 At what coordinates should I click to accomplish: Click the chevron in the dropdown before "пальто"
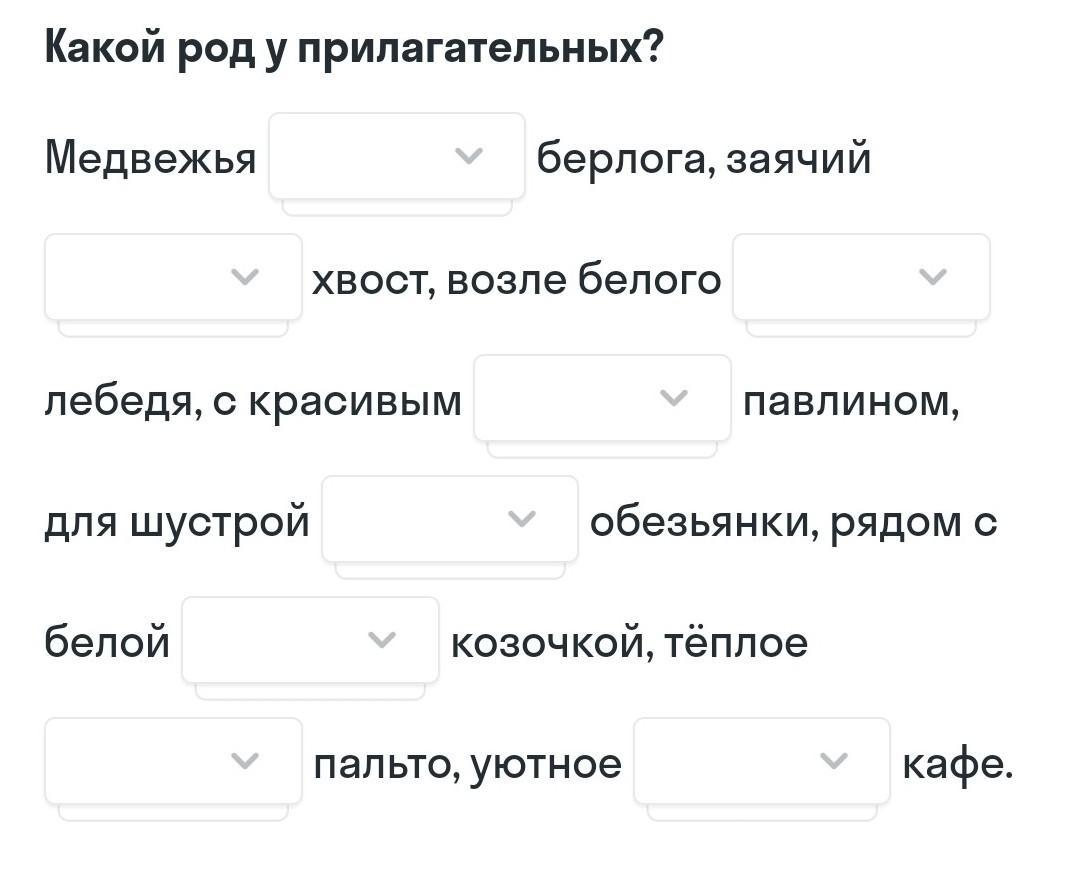click(244, 761)
